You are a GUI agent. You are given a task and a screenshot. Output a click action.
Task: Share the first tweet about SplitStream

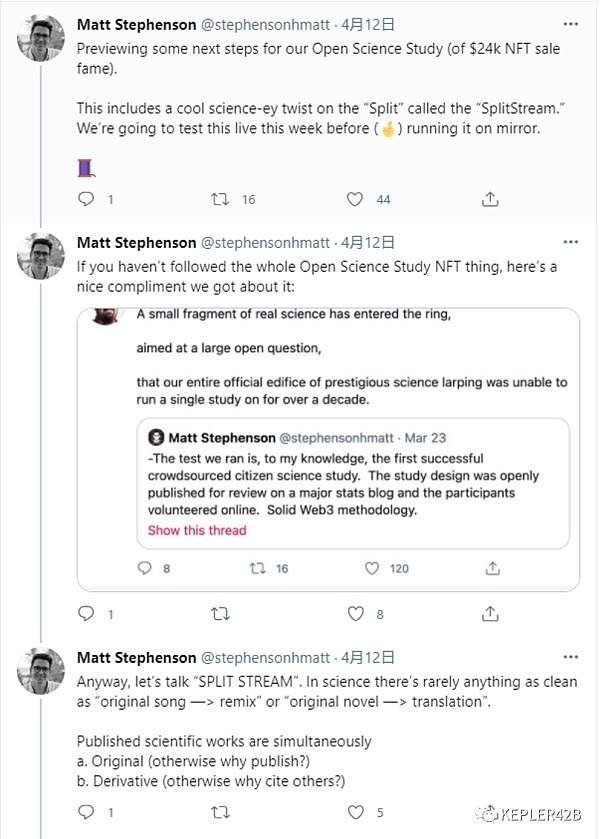pos(490,199)
